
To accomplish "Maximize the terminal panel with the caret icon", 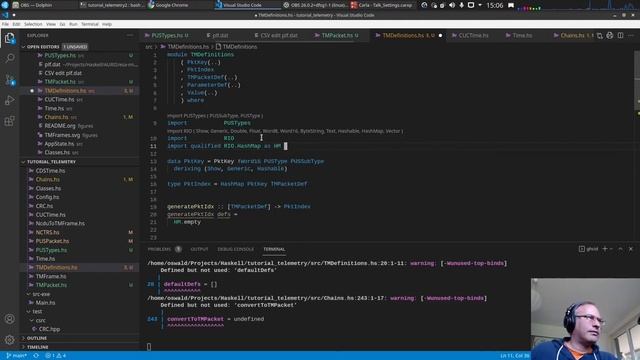I will (x=620, y=249).
